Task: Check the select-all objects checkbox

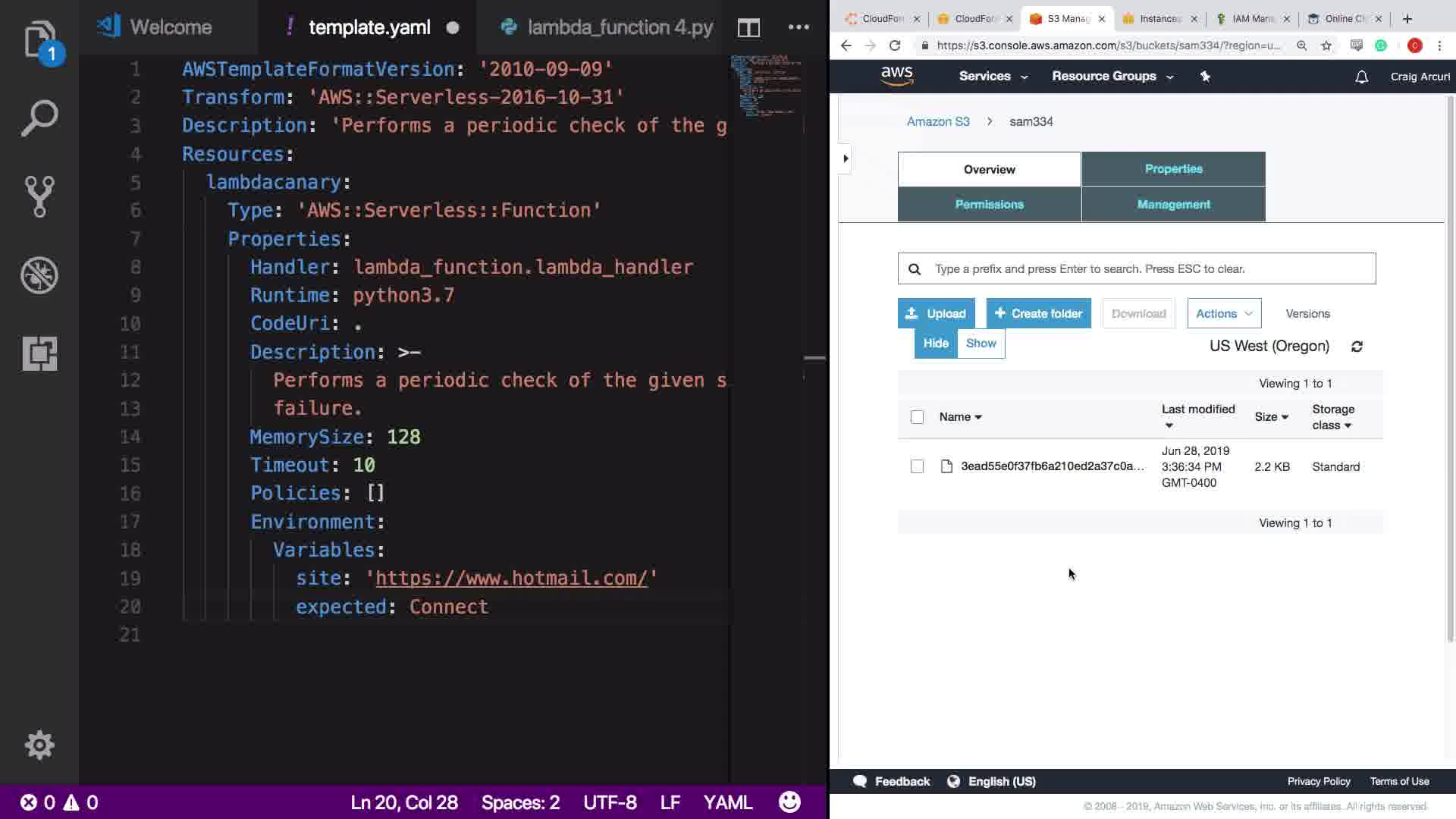Action: point(917,417)
